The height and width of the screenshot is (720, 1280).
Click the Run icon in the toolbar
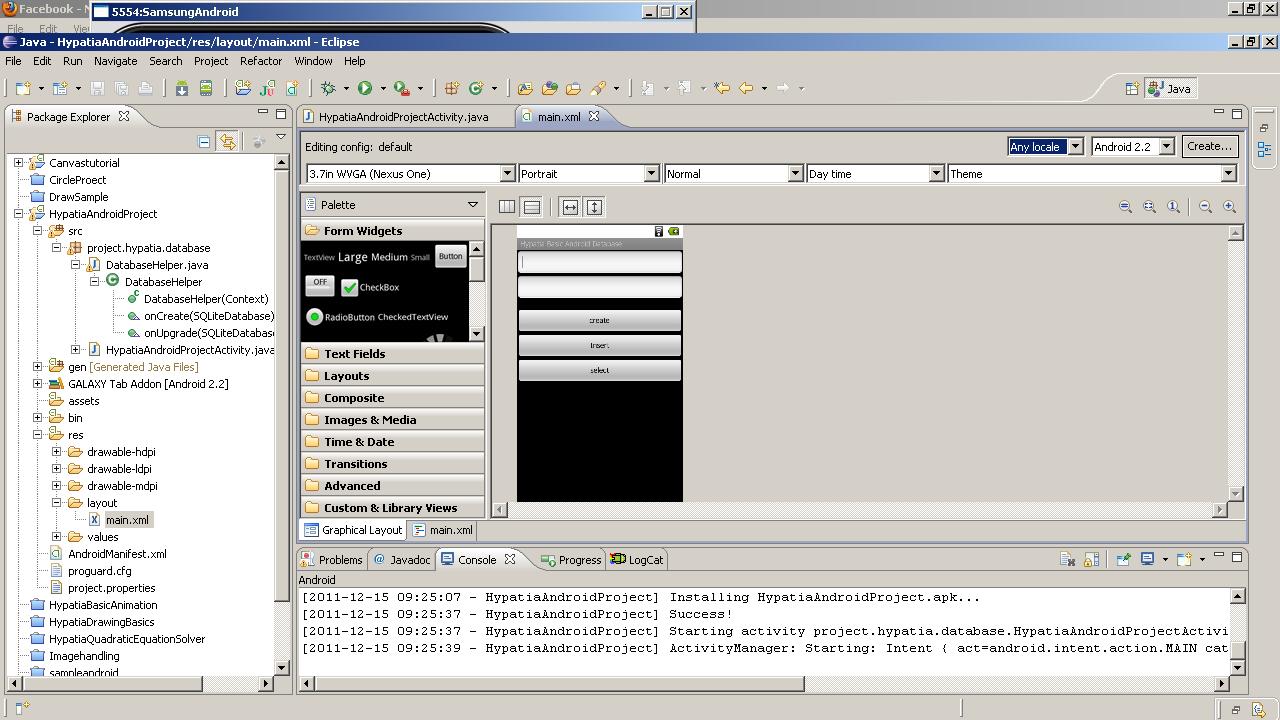363,89
